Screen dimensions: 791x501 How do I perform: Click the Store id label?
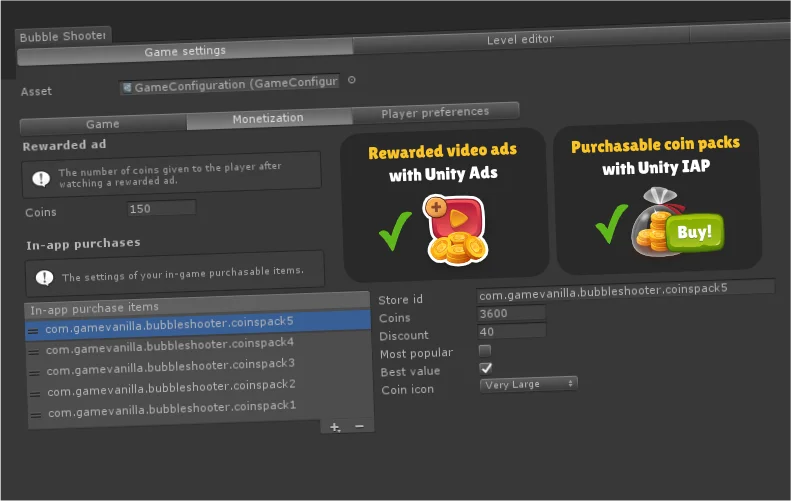pyautogui.click(x=401, y=300)
